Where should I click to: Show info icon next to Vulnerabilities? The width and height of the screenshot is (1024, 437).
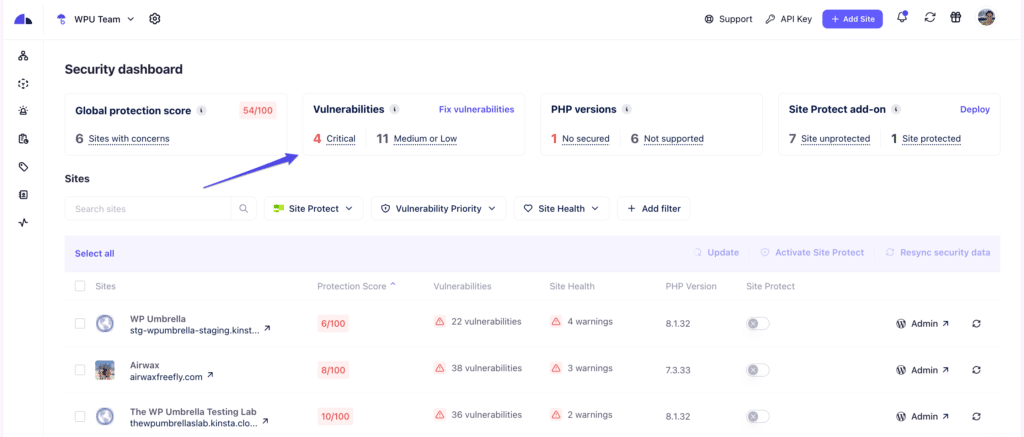394,110
